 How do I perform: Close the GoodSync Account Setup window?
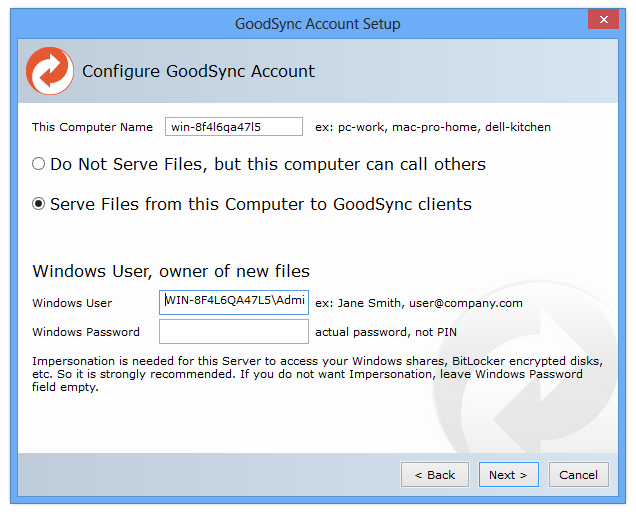pyautogui.click(x=603, y=22)
